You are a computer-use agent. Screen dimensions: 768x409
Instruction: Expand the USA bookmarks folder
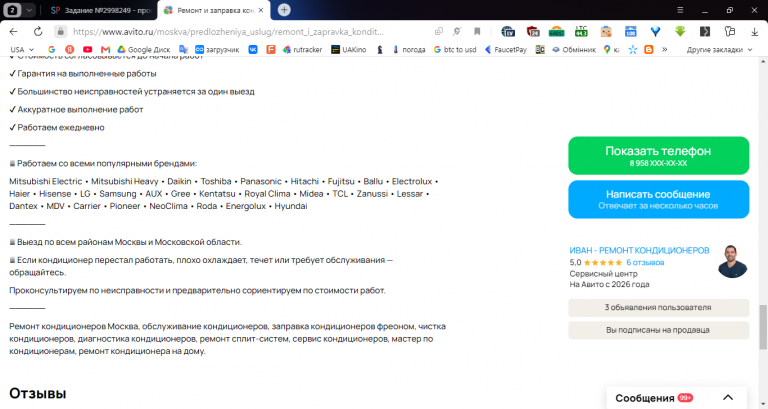(x=22, y=49)
